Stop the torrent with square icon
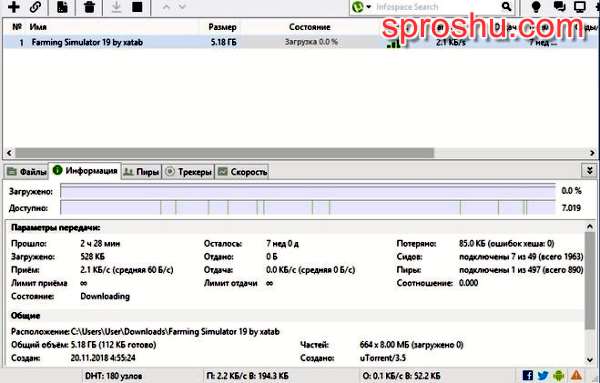Screen dimensions: 600x383 coord(137,7)
